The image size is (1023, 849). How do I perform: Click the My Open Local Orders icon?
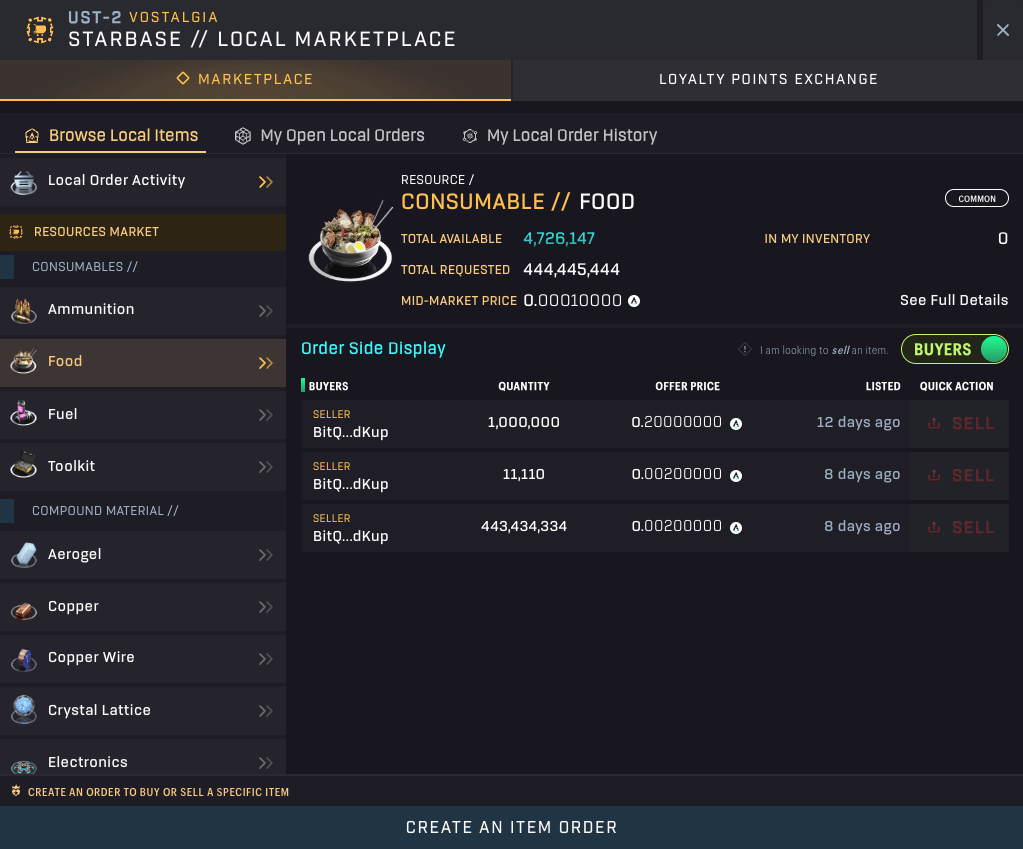(x=243, y=136)
